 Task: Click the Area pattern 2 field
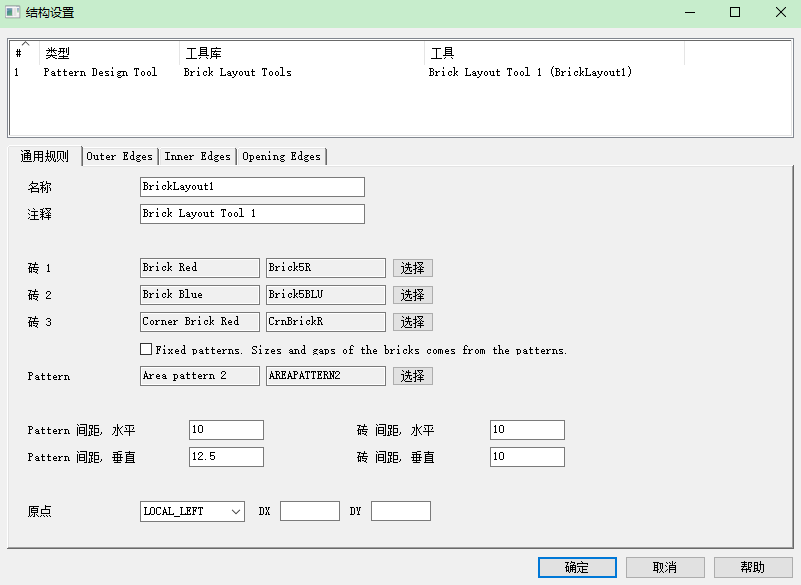tap(200, 376)
